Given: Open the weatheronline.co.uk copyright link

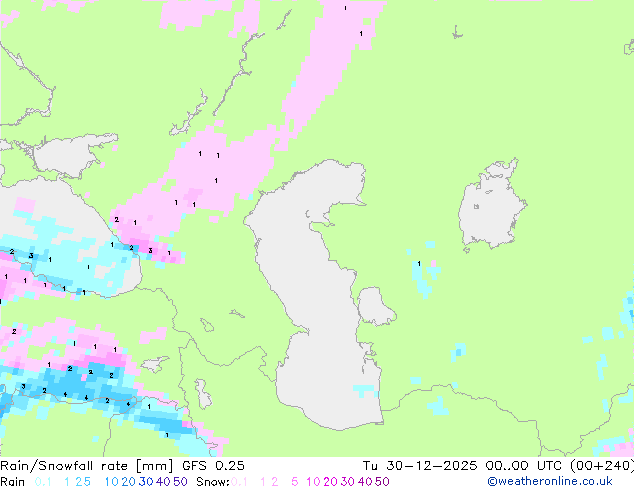Looking at the screenshot, I should click(550, 482).
